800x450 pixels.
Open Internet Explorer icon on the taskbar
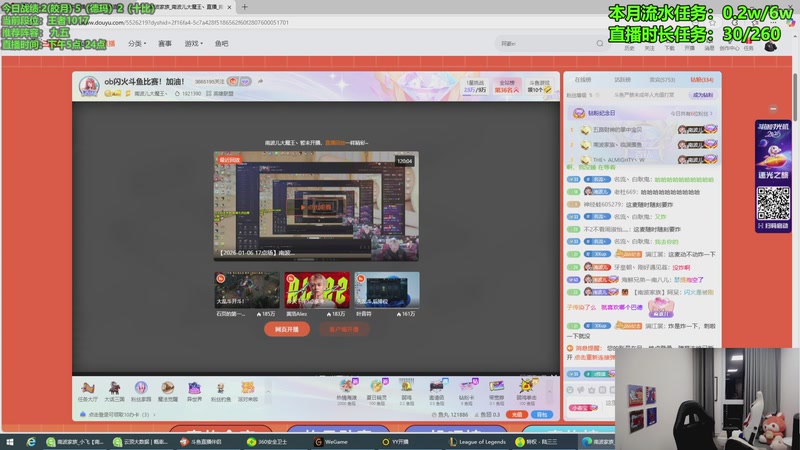31,442
